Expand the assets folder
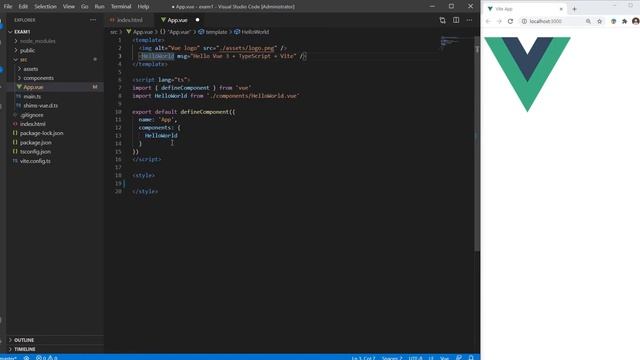This screenshot has width=640, height=360. 55,69
